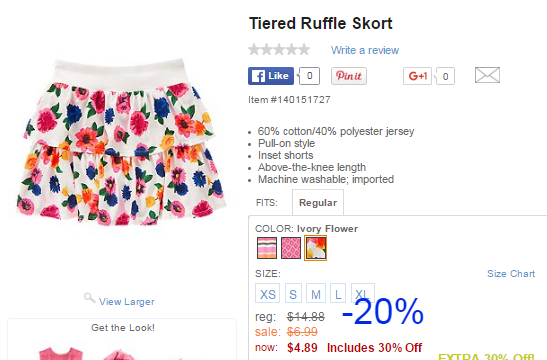547x360 pixels.
Task: Select size XS
Action: (267, 293)
